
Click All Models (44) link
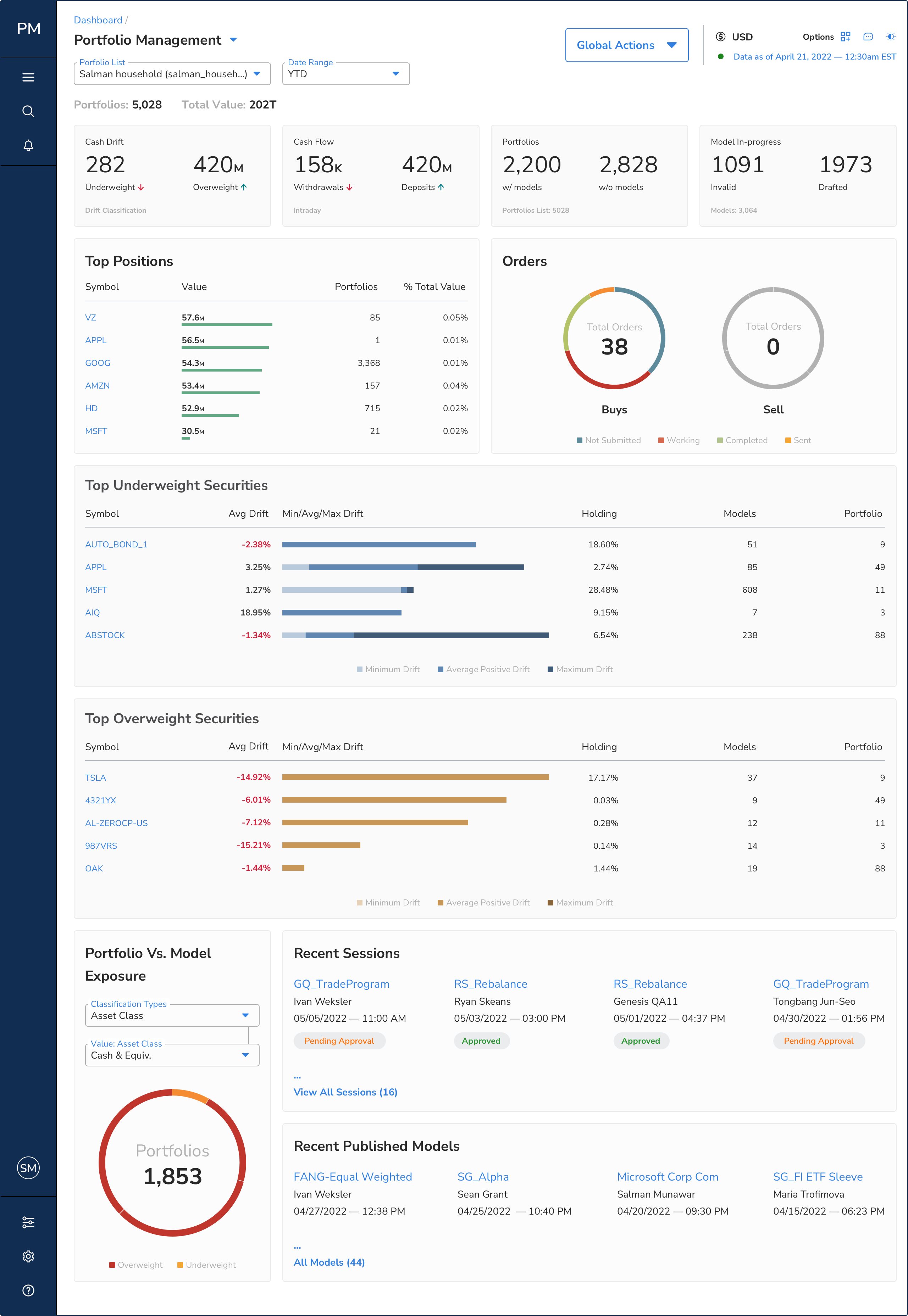[x=329, y=1262]
